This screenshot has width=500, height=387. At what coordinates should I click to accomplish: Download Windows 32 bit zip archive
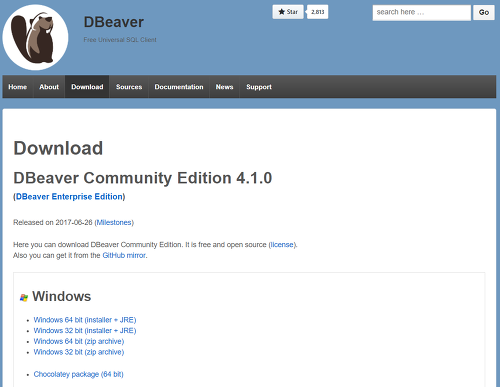(79, 352)
